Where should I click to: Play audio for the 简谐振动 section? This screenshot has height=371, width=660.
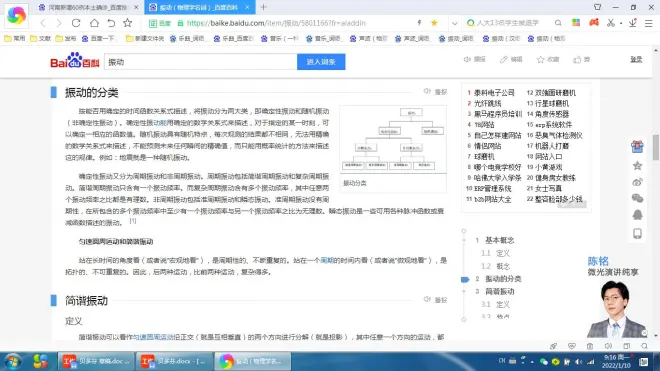pos(435,300)
